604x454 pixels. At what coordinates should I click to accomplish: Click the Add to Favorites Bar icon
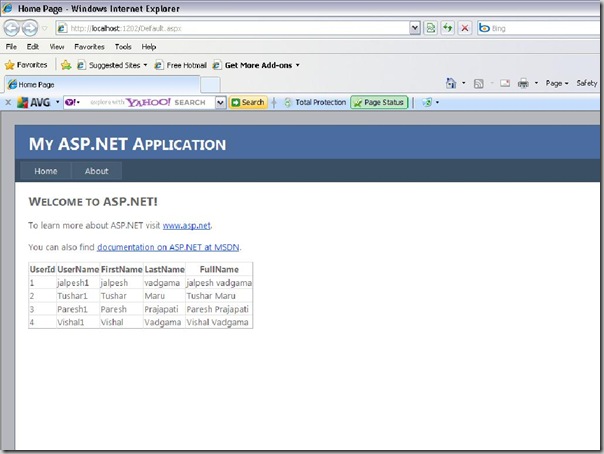tap(66, 65)
